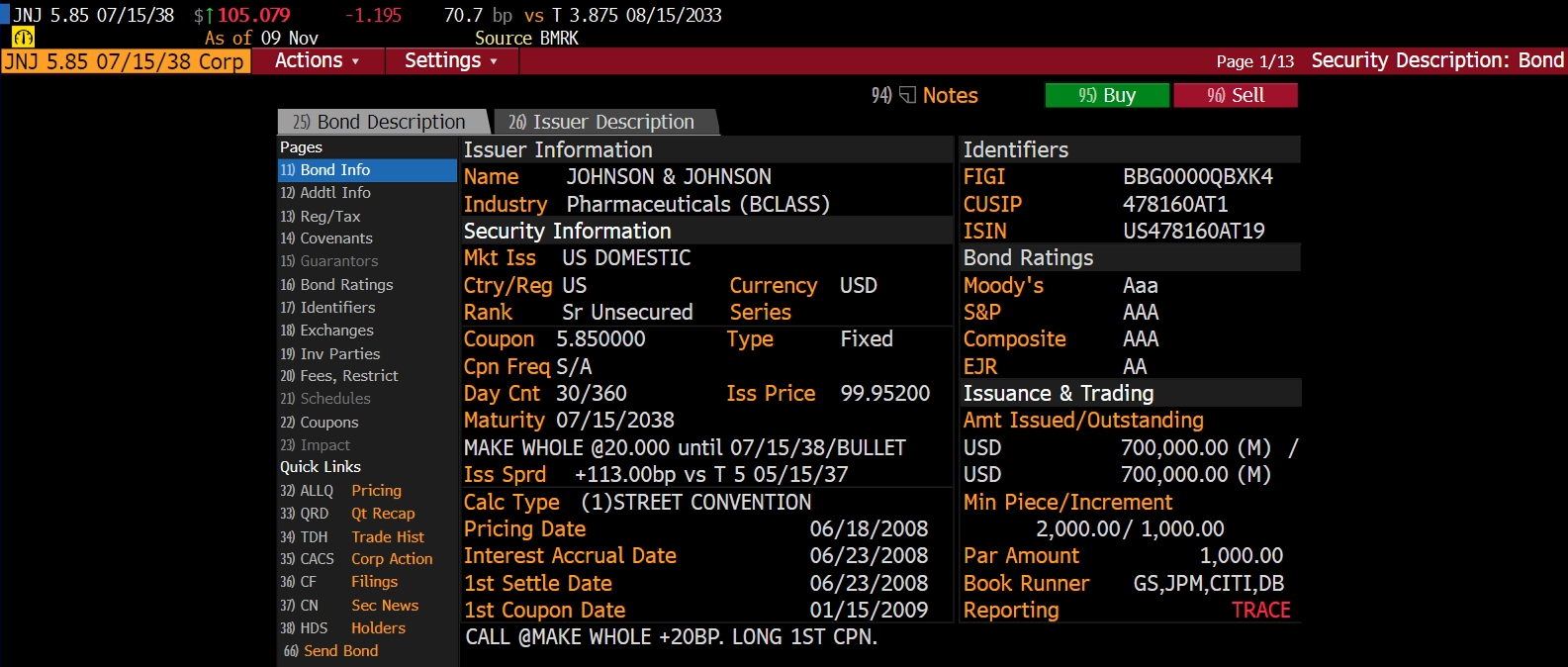Screen dimensions: 1568x667
Task: Select the CUSIP value 478160AT1
Action: (1175, 204)
